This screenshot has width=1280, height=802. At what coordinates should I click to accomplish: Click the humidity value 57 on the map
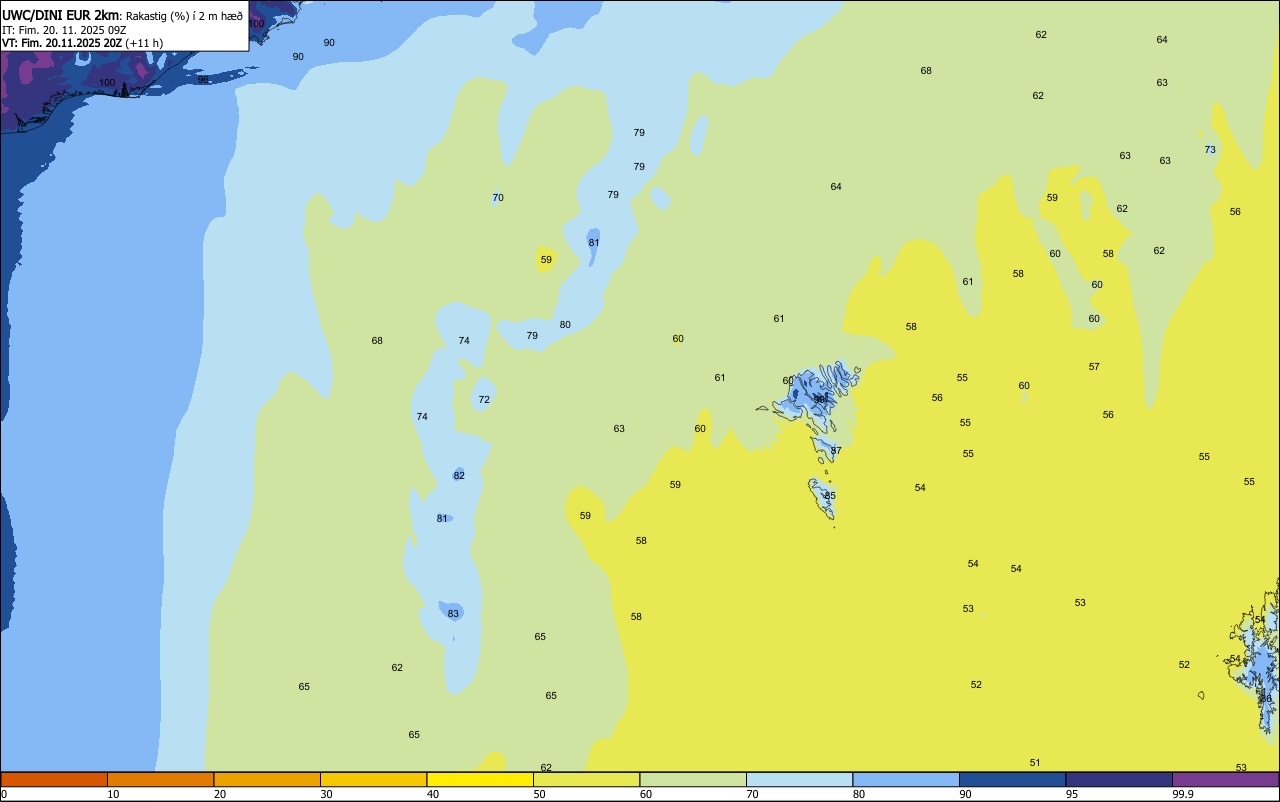(x=1094, y=366)
